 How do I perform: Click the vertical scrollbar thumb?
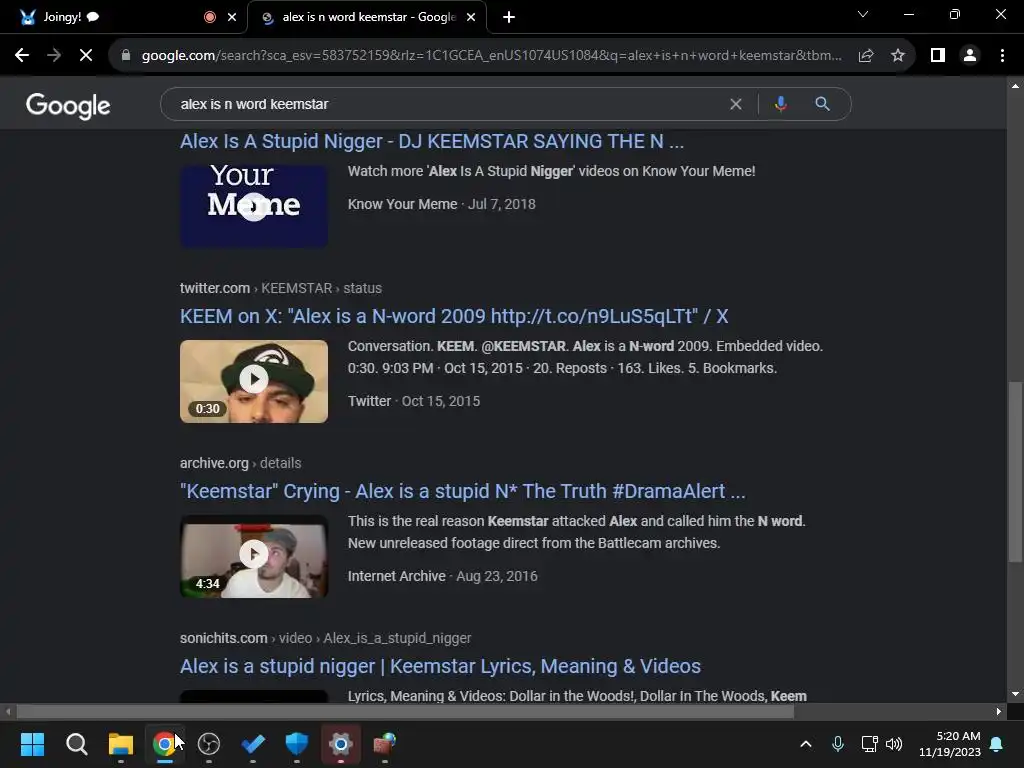1015,472
